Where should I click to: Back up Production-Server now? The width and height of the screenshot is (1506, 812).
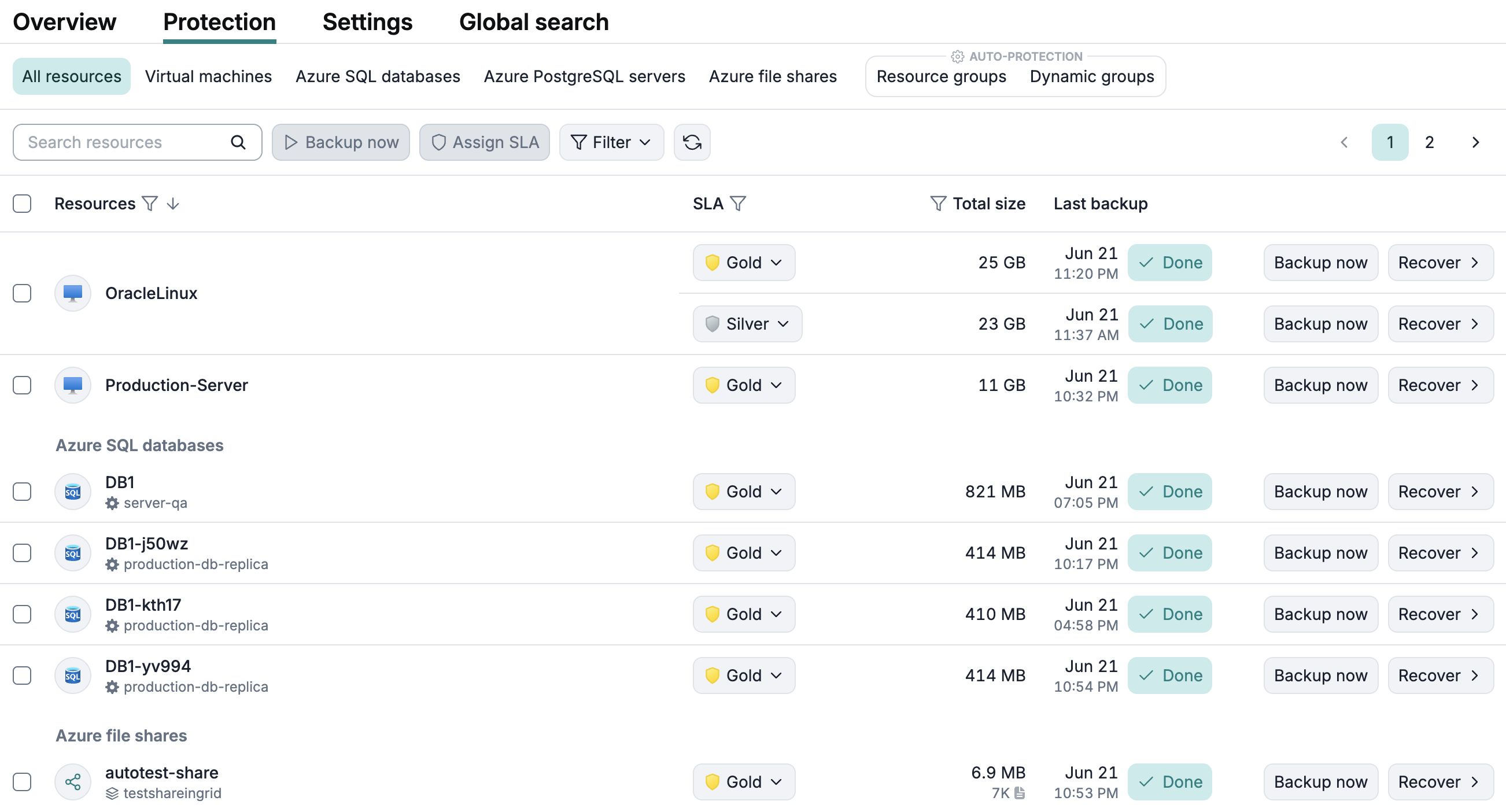1321,385
